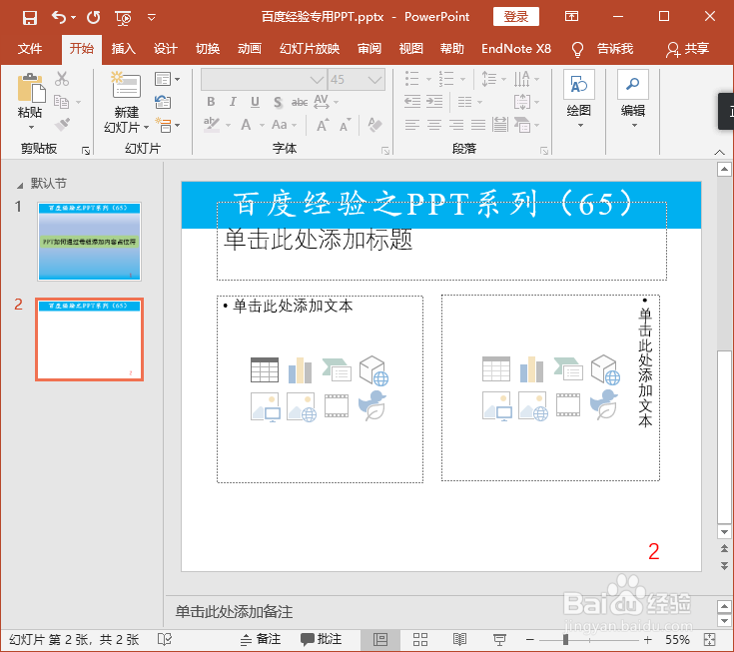Viewport: 734px width, 652px height.
Task: Toggle underline formatting
Action: 255,102
